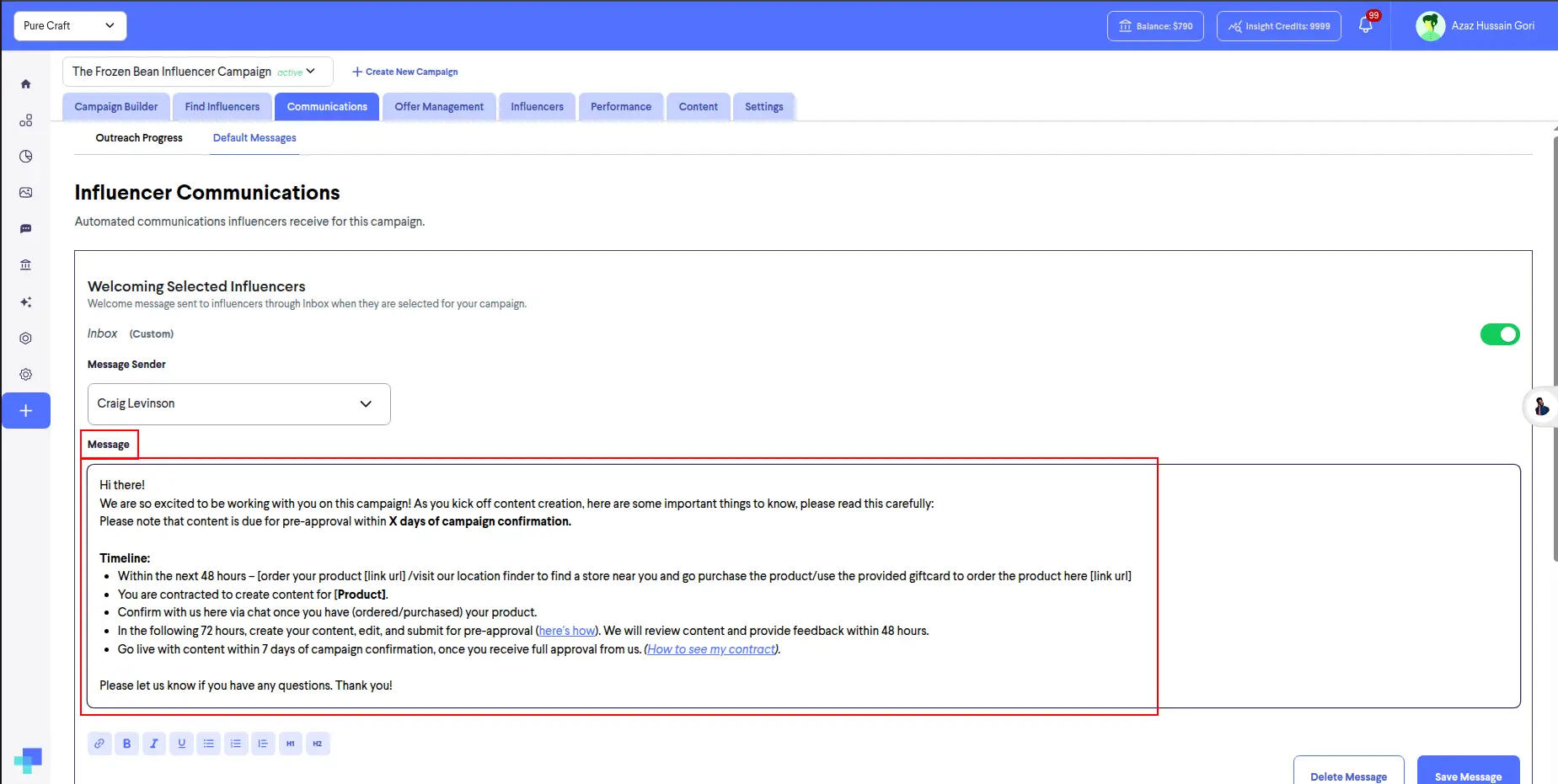The width and height of the screenshot is (1558, 784).
Task: Click the pixel-squares logo at sidebar bottom
Action: pyautogui.click(x=28, y=760)
